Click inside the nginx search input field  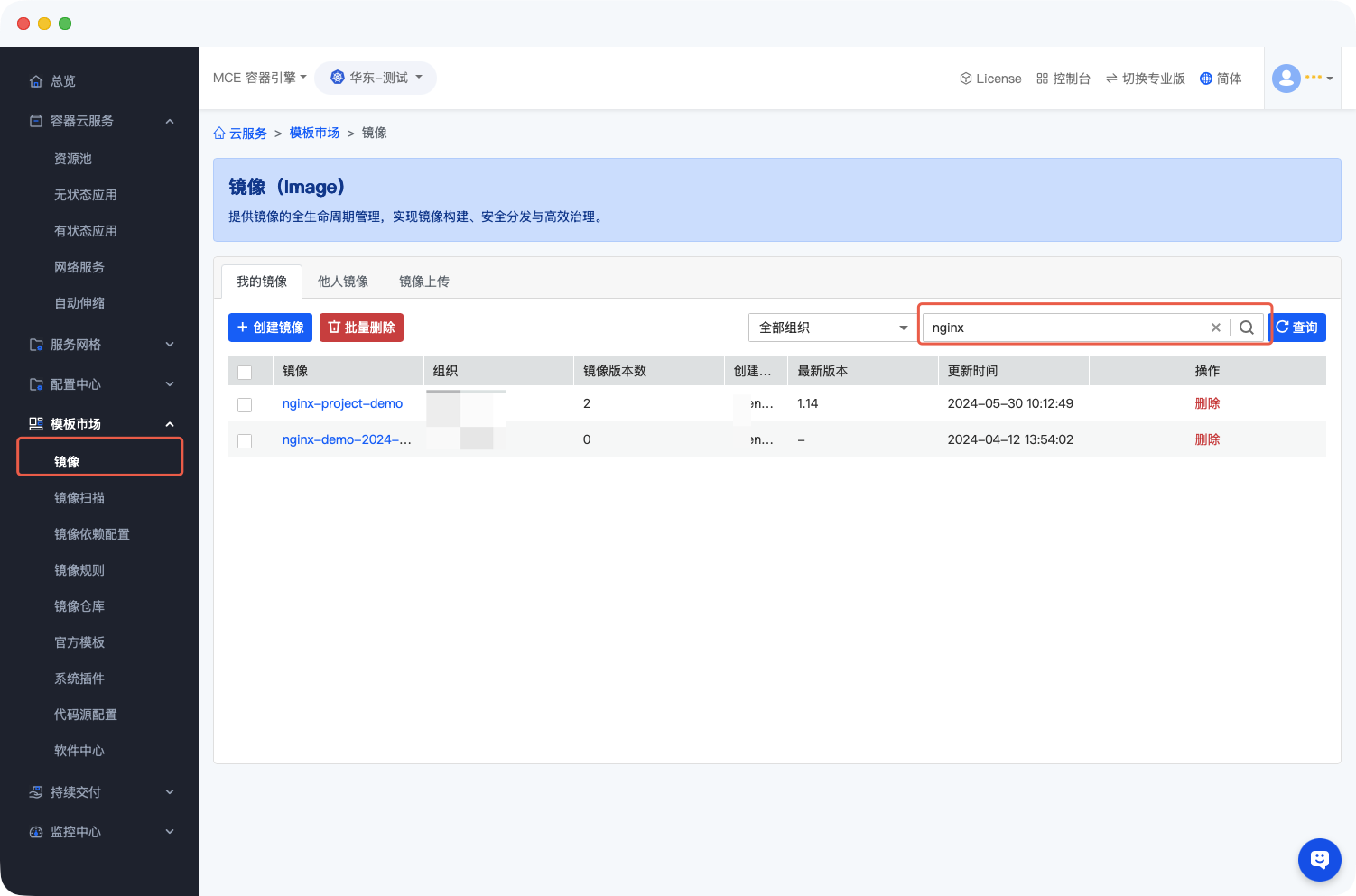tap(1065, 328)
